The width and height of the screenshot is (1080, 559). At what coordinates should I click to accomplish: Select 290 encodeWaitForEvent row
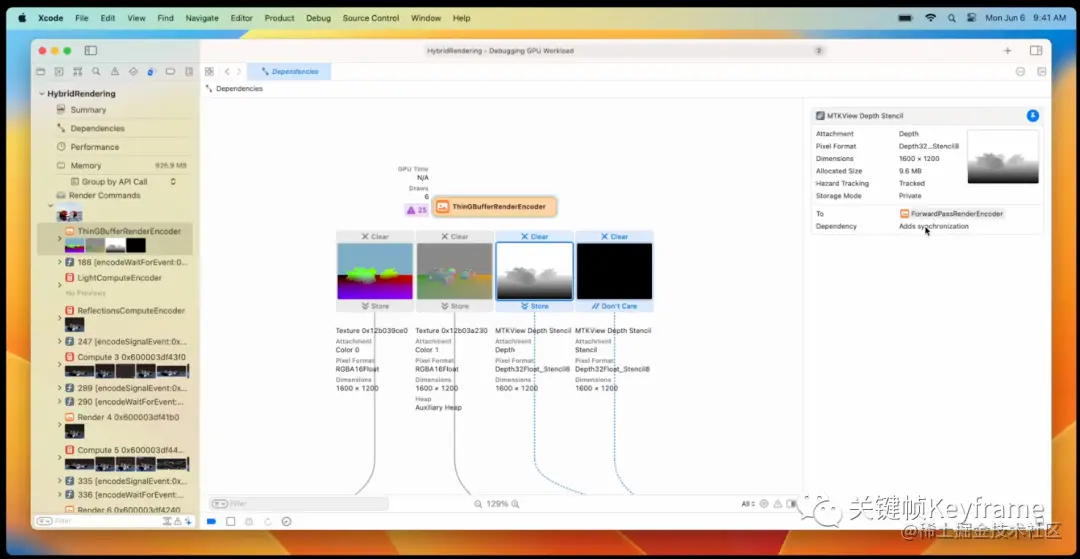tap(124, 402)
